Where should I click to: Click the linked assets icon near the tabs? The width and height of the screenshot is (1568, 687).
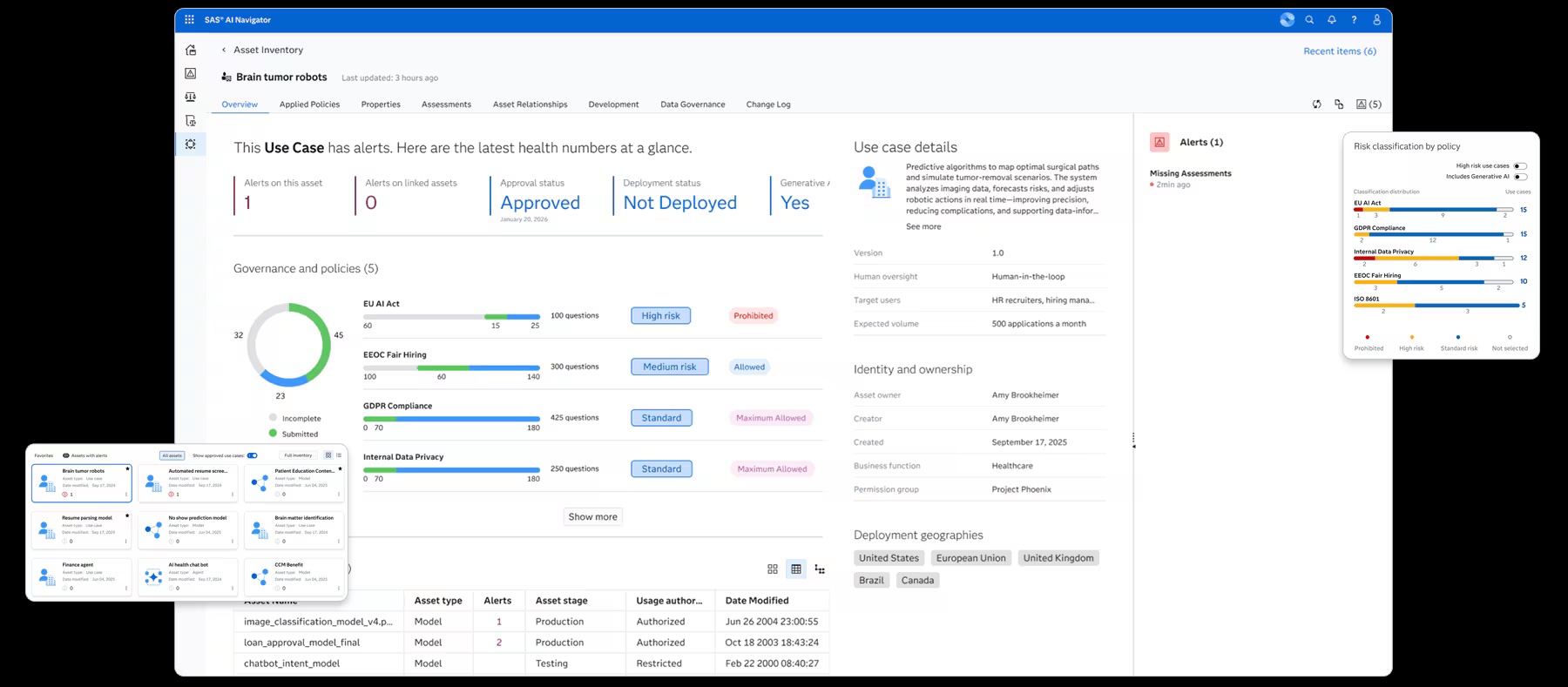[1339, 104]
